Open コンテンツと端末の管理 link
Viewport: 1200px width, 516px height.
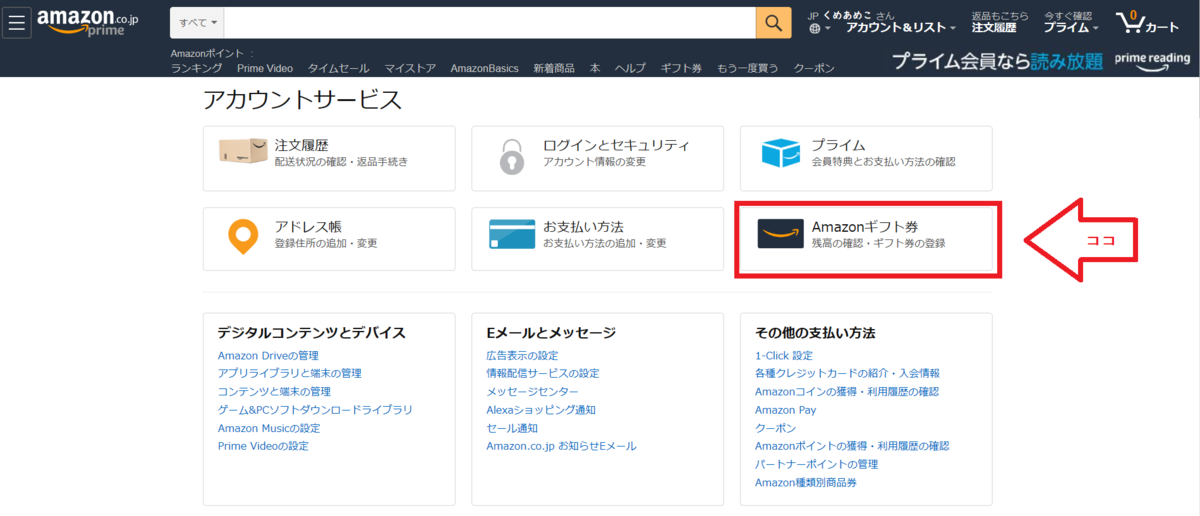click(274, 391)
